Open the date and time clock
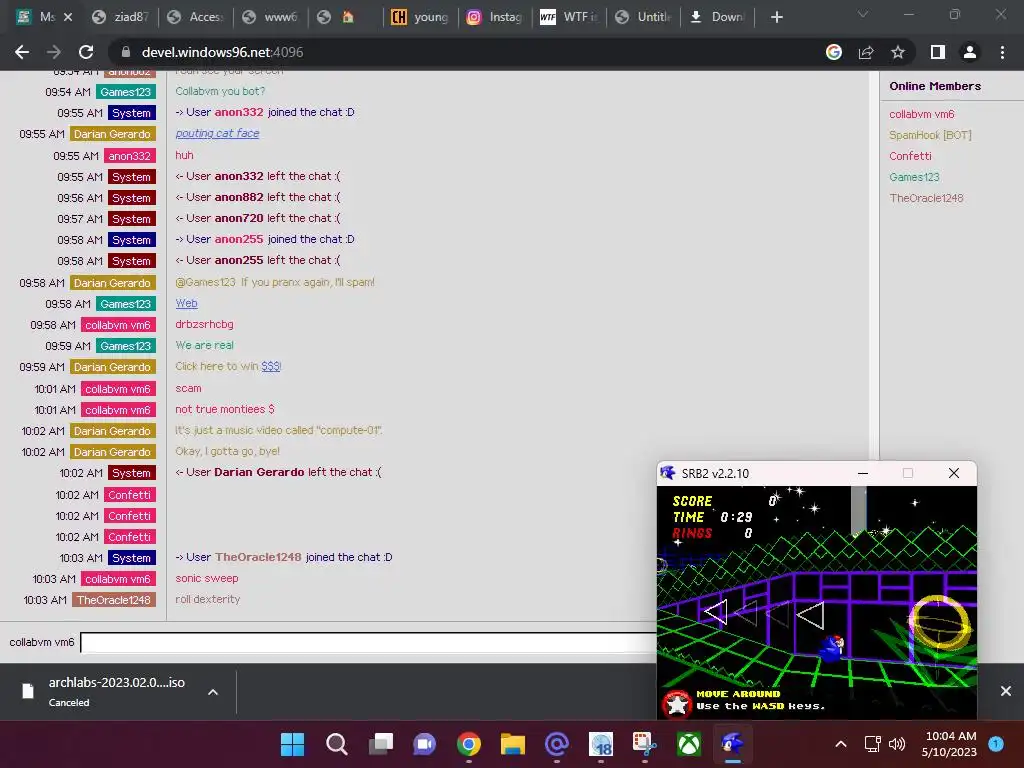This screenshot has height=768, width=1024. click(x=949, y=744)
